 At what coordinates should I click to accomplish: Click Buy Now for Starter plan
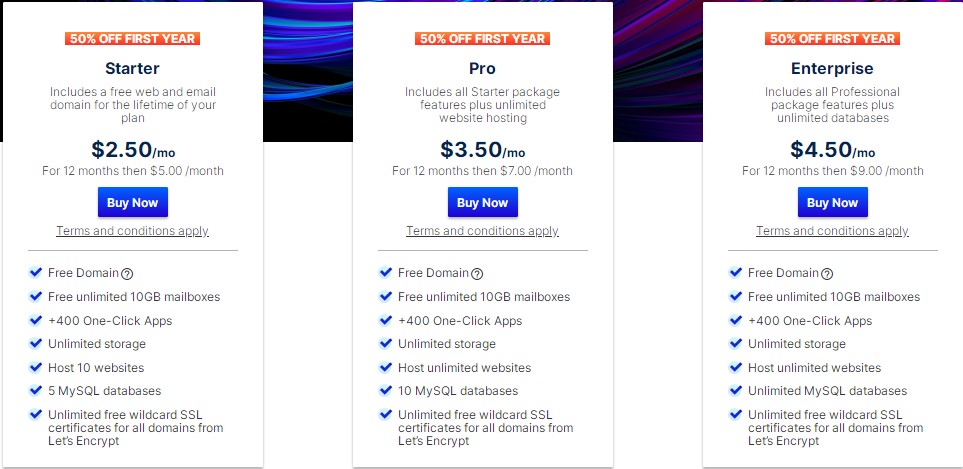pos(132,202)
